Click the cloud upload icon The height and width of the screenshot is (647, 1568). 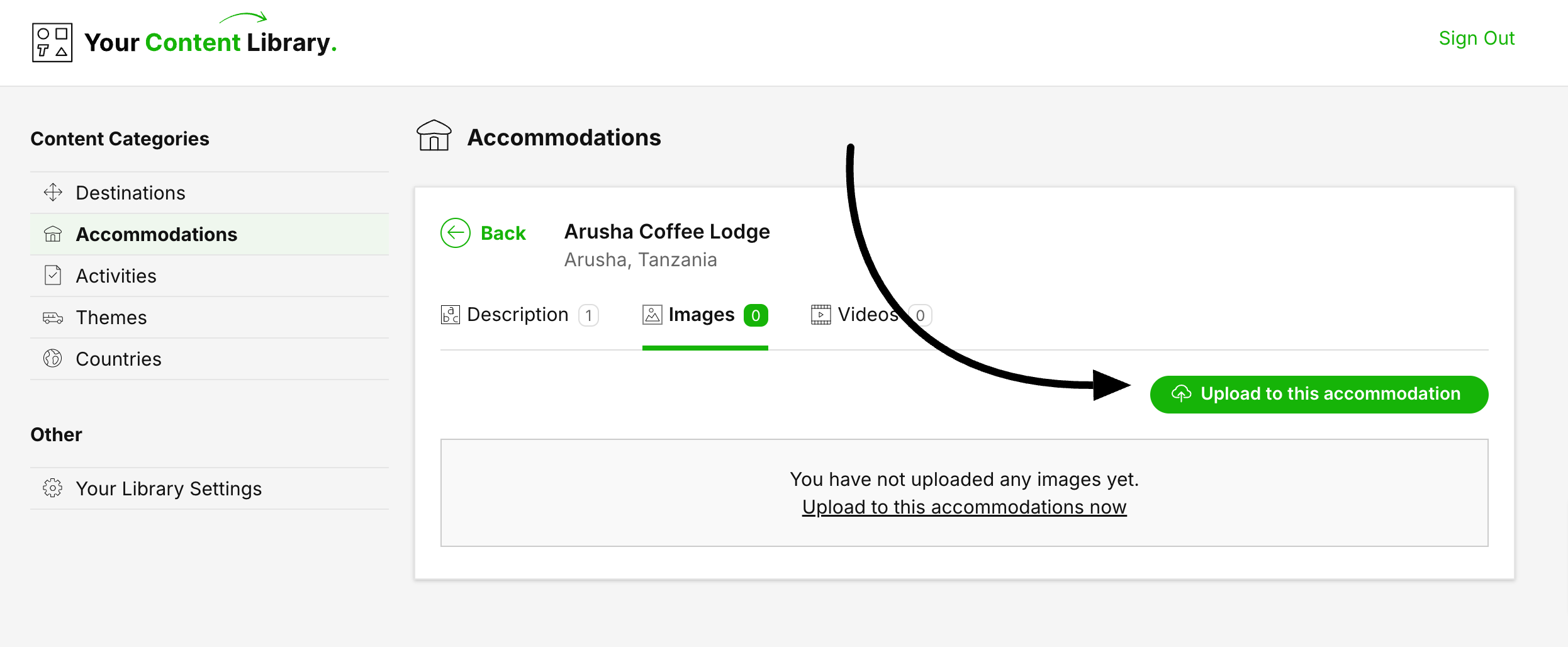coord(1181,394)
